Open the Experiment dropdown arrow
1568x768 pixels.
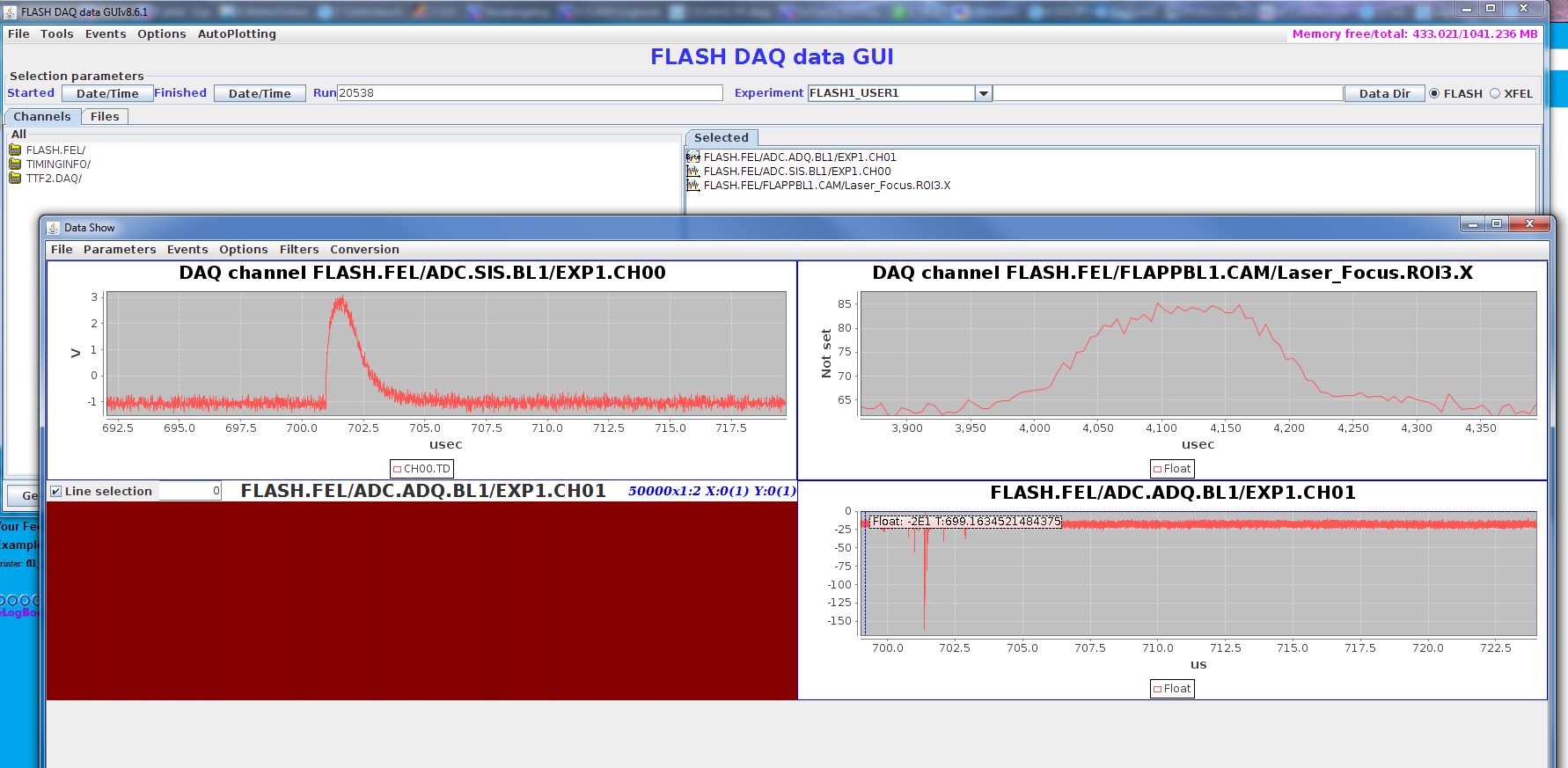(984, 93)
